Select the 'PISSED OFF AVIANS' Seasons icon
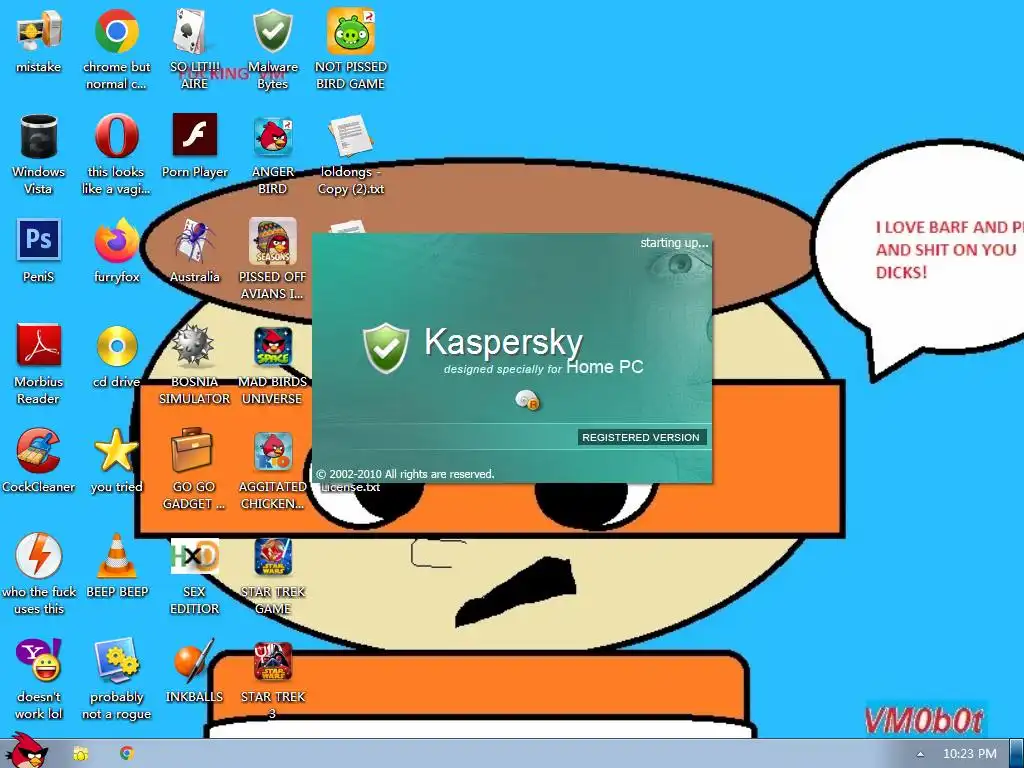Screen dimensions: 1024x768 pos(272,241)
